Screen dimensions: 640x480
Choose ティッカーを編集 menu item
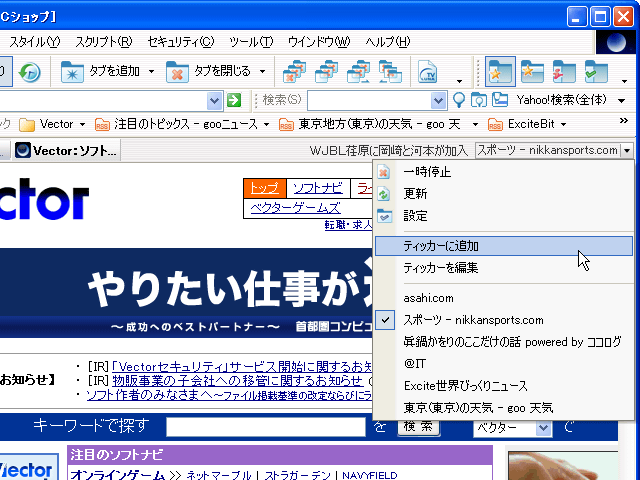point(504,268)
